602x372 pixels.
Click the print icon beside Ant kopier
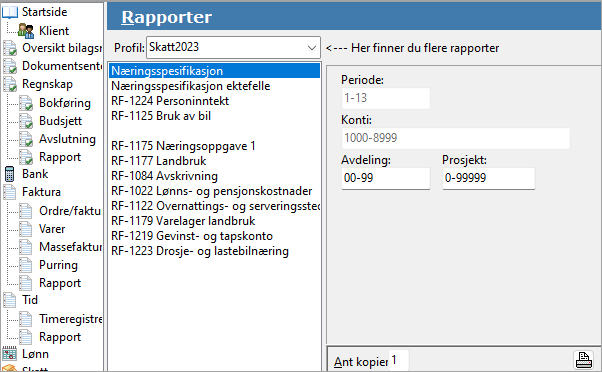(x=583, y=360)
